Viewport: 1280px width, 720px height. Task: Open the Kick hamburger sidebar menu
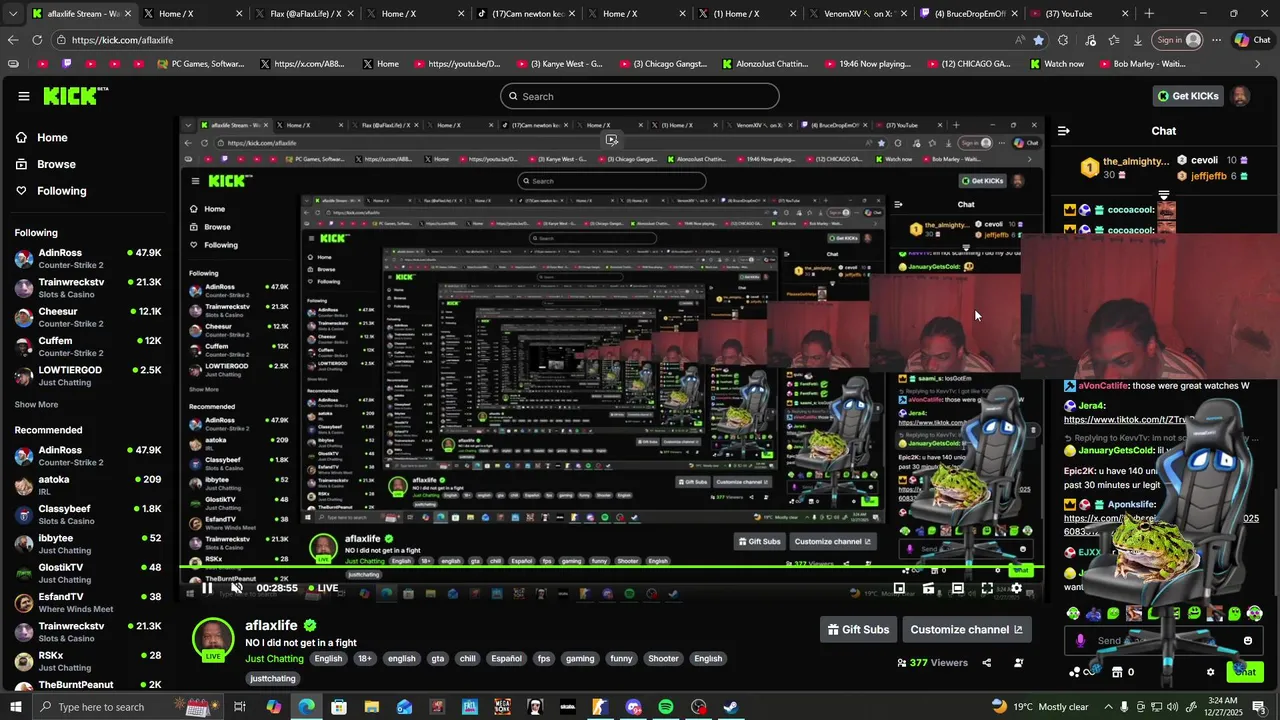(23, 96)
